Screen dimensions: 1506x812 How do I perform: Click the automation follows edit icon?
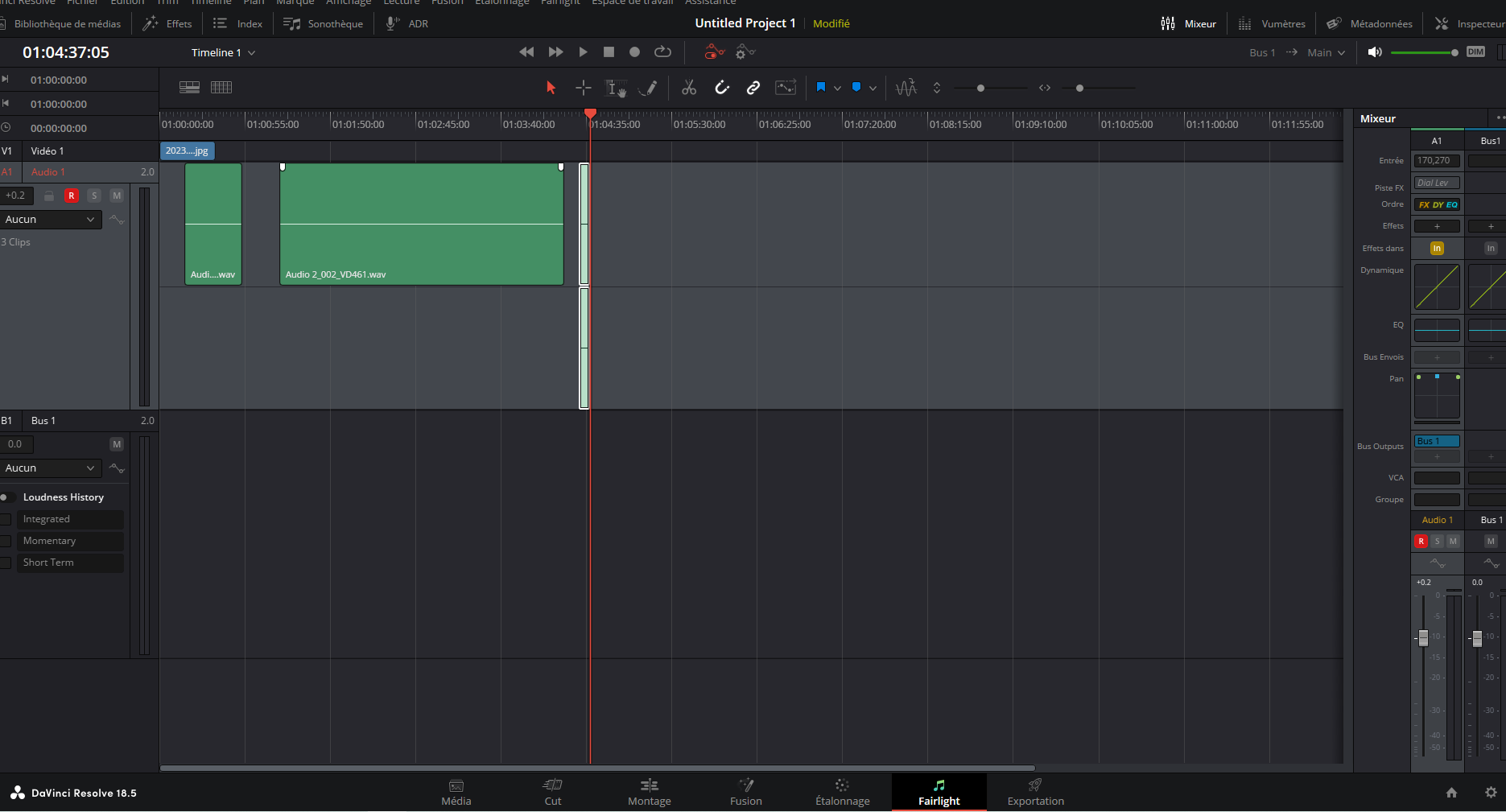click(786, 88)
